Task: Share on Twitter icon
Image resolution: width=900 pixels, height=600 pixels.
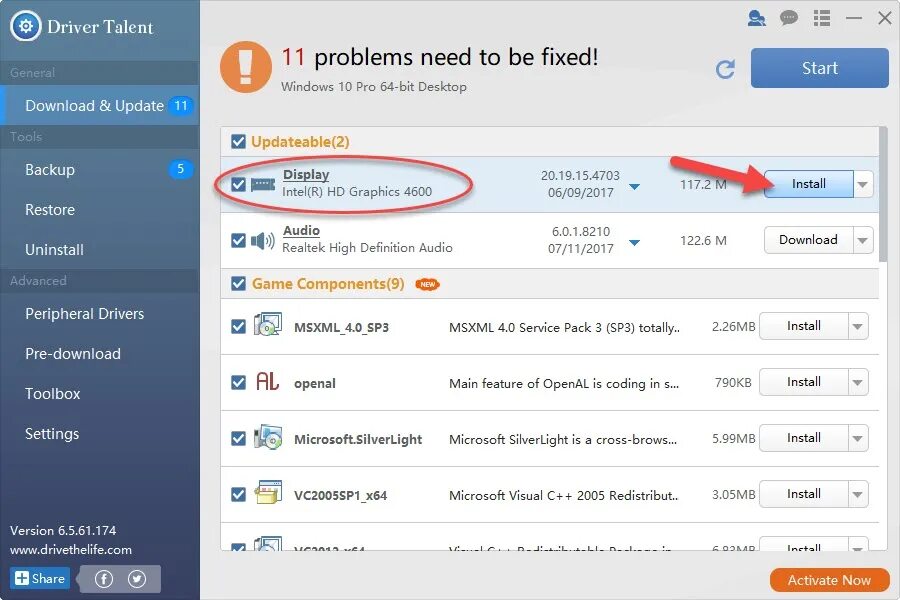Action: click(x=137, y=579)
